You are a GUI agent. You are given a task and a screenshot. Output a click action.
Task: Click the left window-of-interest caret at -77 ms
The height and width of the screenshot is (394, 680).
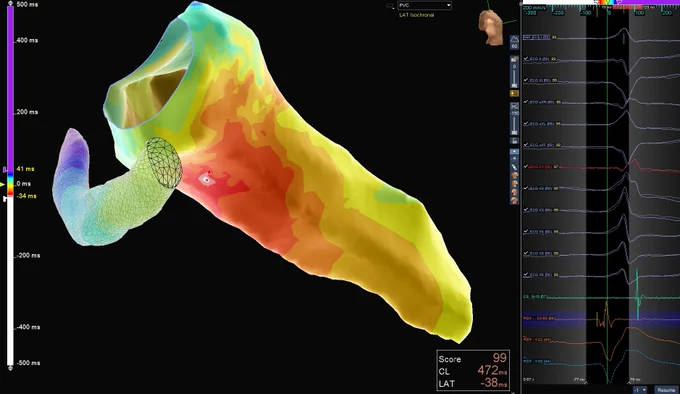coord(586,383)
